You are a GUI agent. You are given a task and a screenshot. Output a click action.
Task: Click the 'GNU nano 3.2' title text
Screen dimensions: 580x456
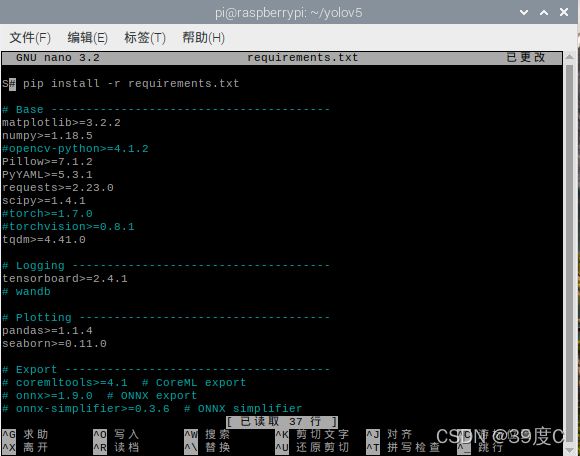(x=58, y=58)
